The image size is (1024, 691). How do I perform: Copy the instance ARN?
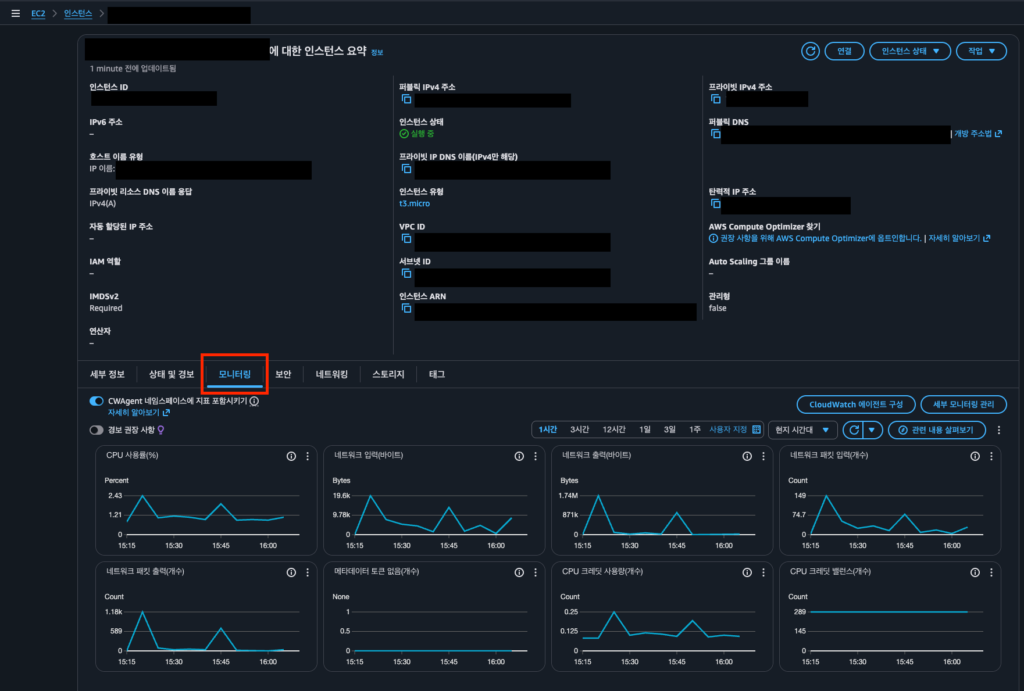click(407, 311)
